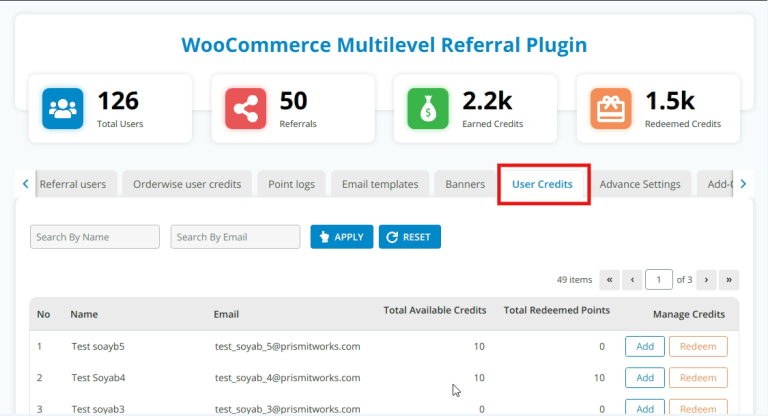Open the Banners tab

[465, 184]
